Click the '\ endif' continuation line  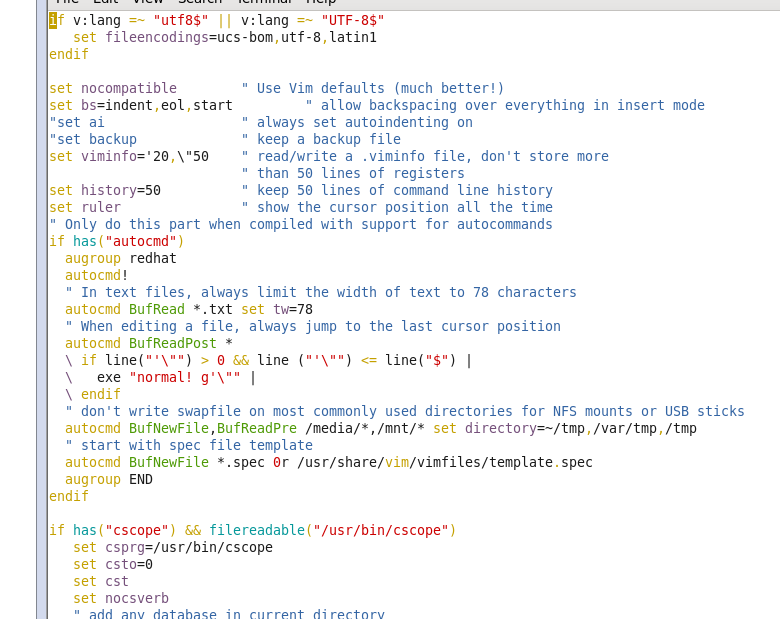point(93,395)
